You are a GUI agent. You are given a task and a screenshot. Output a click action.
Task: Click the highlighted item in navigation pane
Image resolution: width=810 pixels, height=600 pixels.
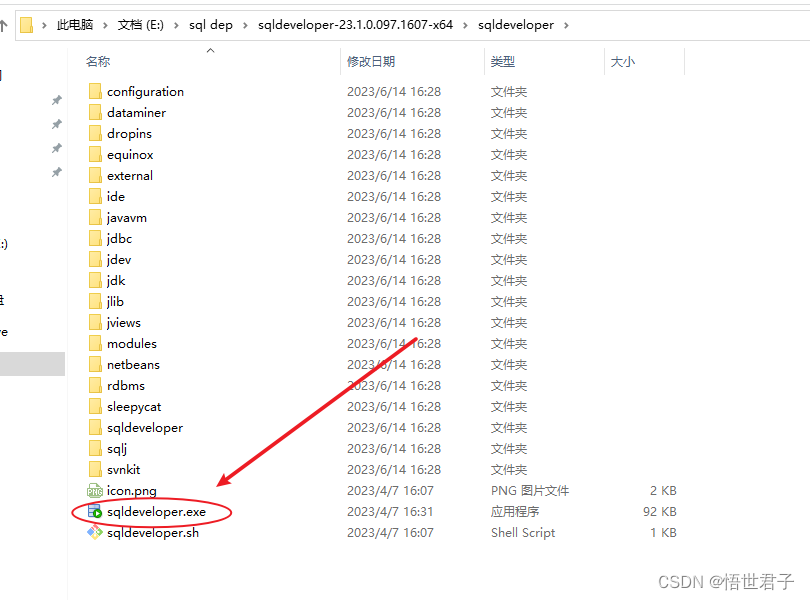click(x=33, y=364)
